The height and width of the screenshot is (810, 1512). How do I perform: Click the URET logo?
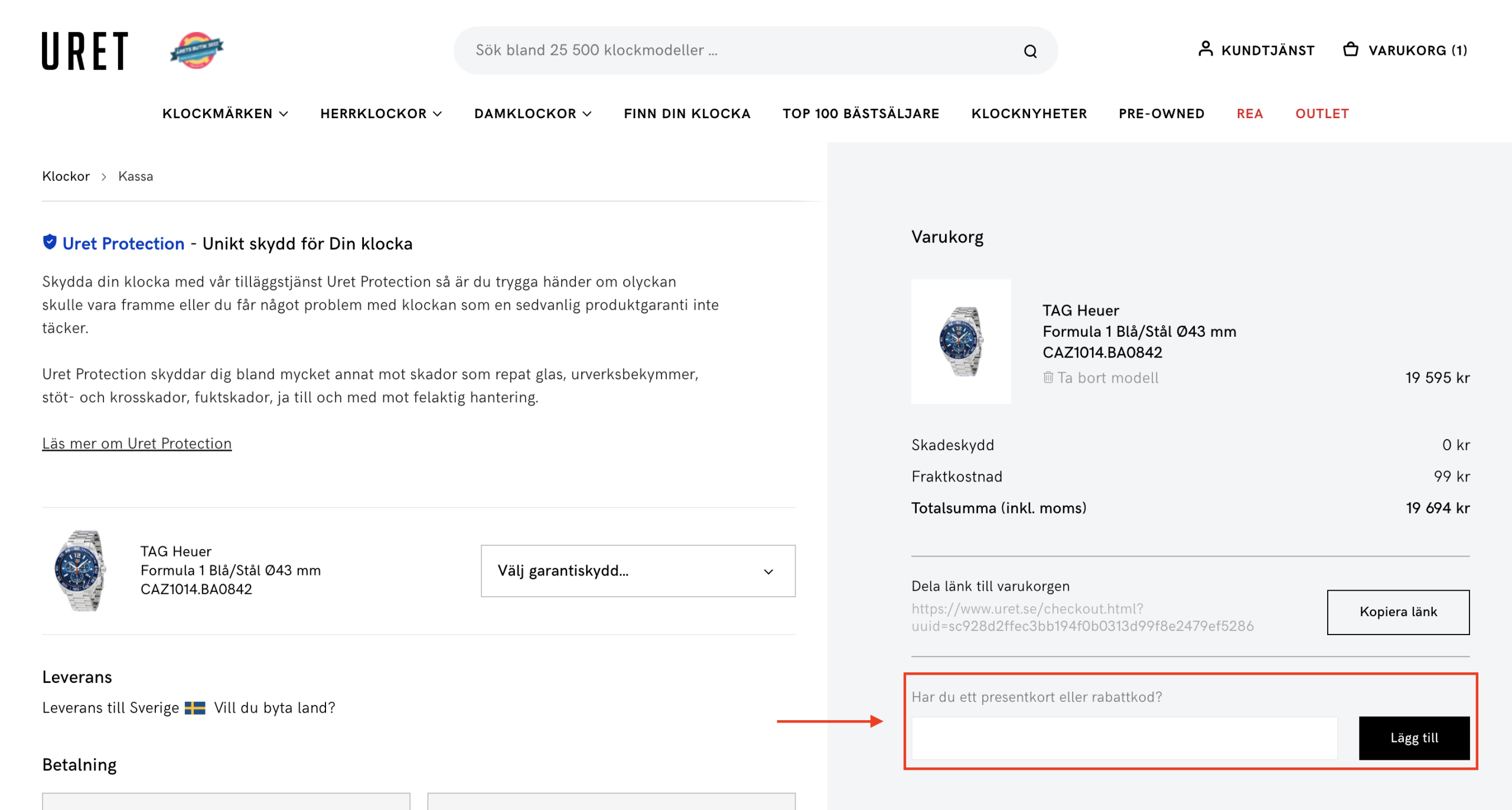point(85,51)
